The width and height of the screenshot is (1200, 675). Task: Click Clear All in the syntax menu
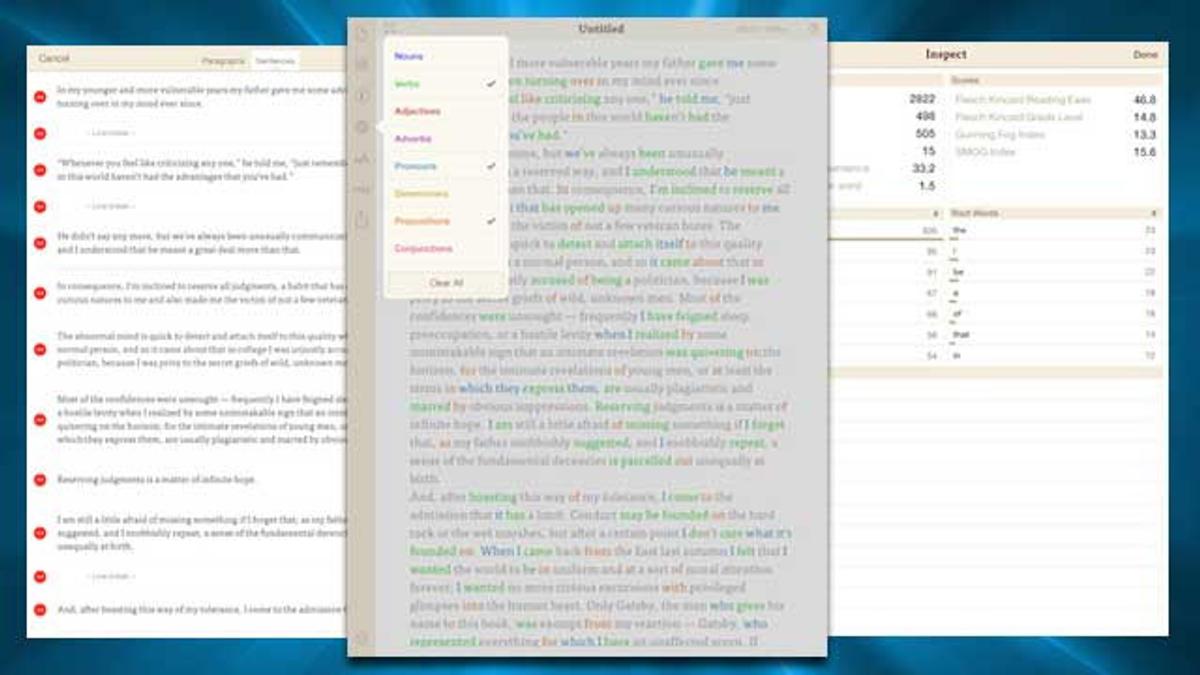point(446,283)
